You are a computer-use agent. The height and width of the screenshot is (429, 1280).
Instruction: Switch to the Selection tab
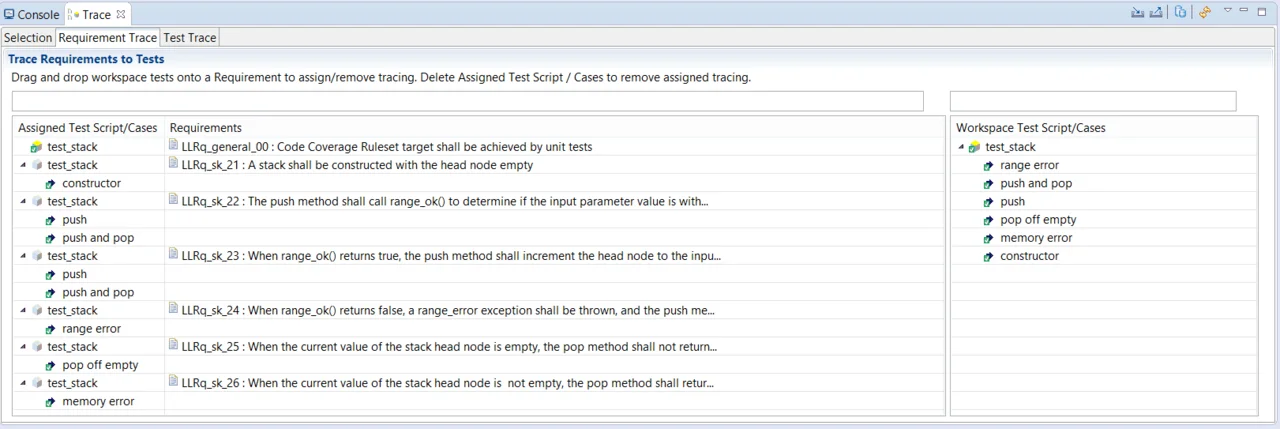28,37
